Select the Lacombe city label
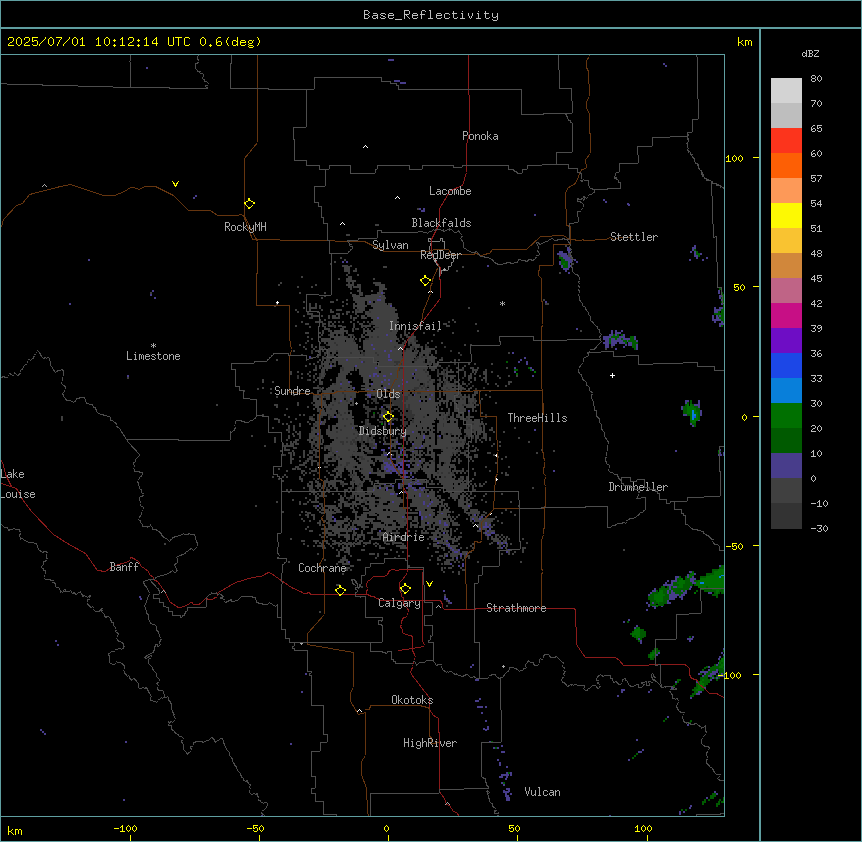This screenshot has width=862, height=842. point(450,191)
